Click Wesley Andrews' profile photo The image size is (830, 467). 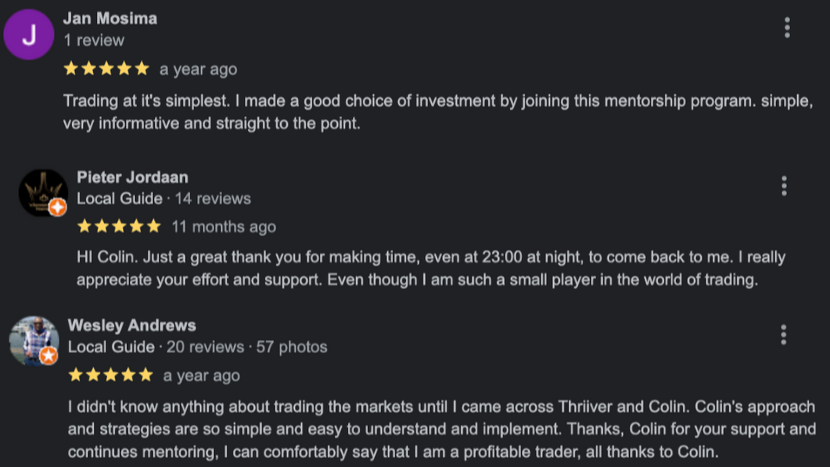pyautogui.click(x=32, y=338)
